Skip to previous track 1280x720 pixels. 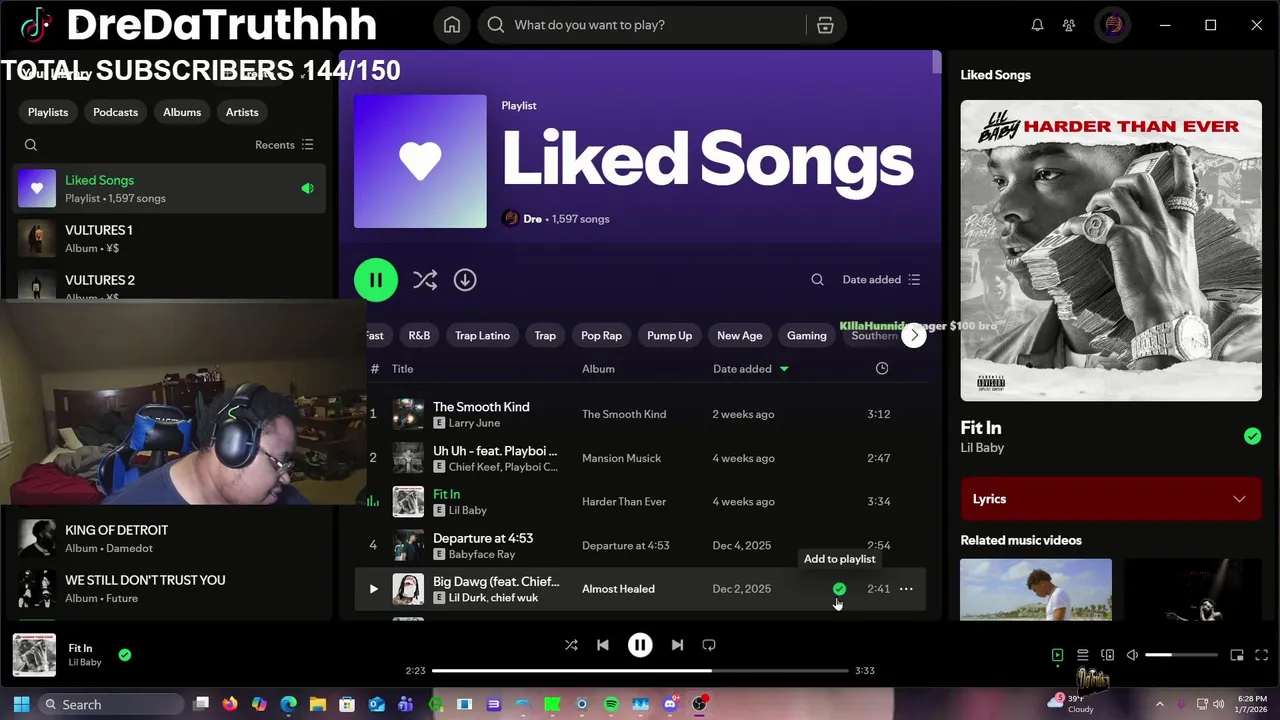603,645
